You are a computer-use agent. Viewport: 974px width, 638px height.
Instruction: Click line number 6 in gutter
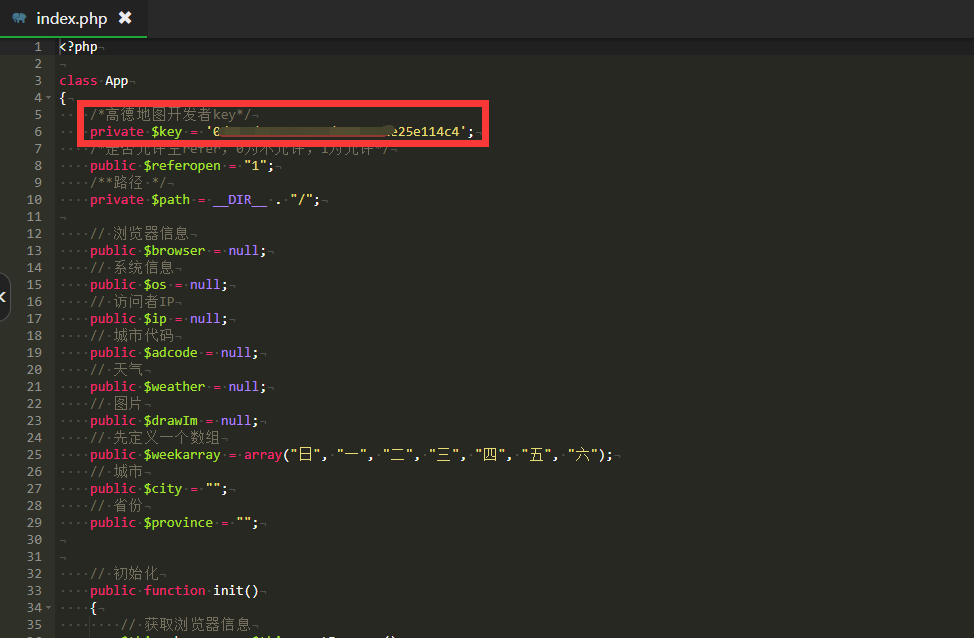[x=37, y=132]
